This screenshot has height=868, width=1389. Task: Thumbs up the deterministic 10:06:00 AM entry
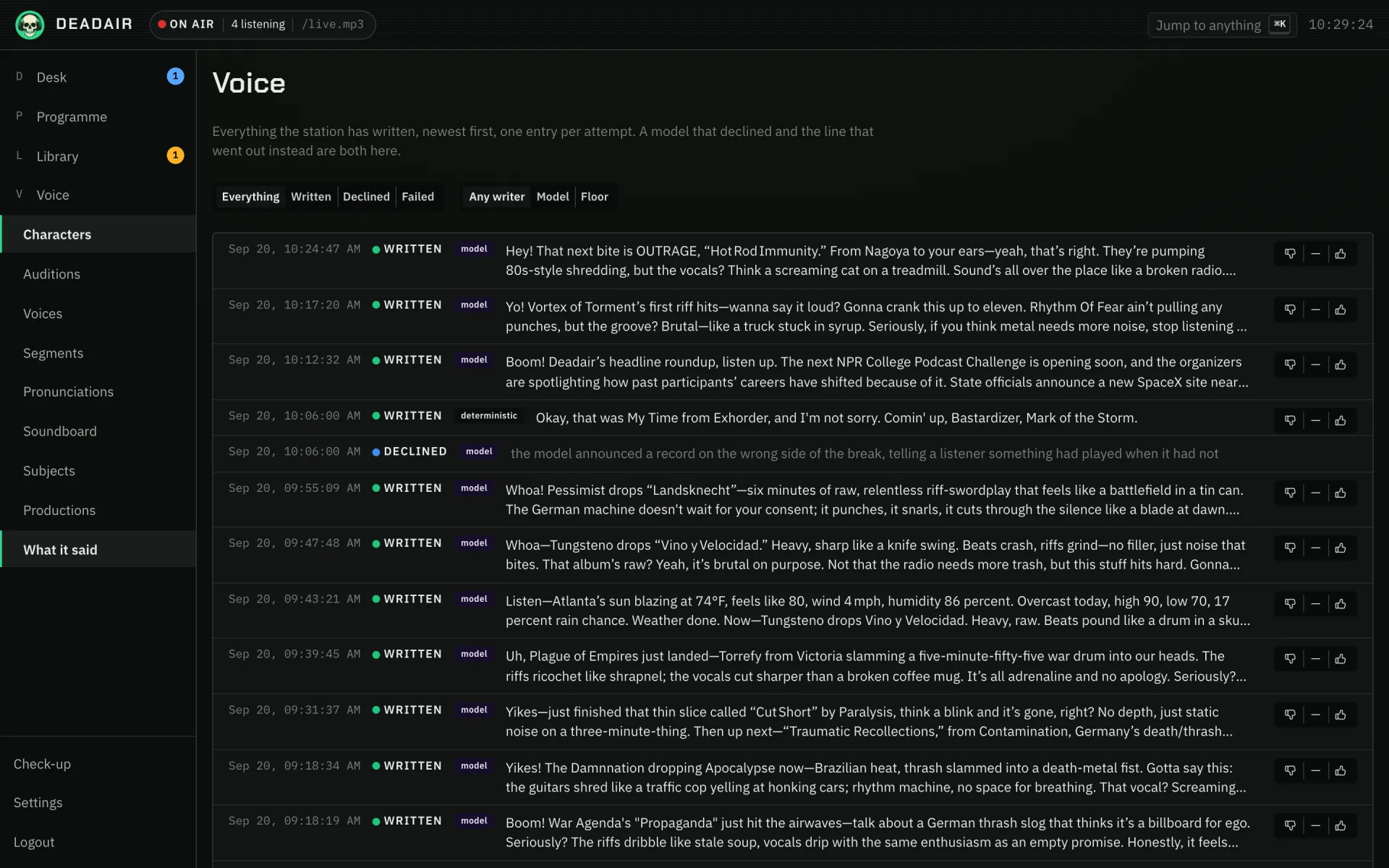click(x=1341, y=420)
